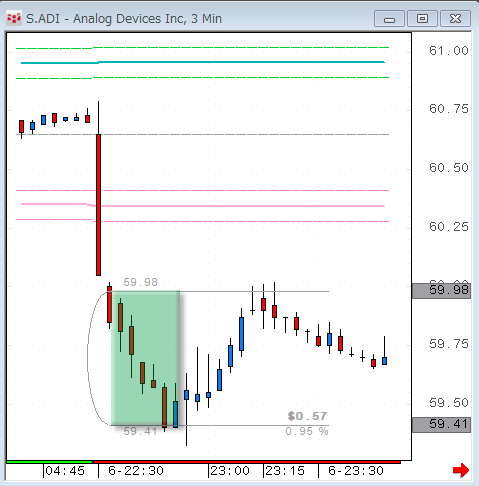Click the 60.50 price scale label
479x486 pixels.
pyautogui.click(x=449, y=168)
